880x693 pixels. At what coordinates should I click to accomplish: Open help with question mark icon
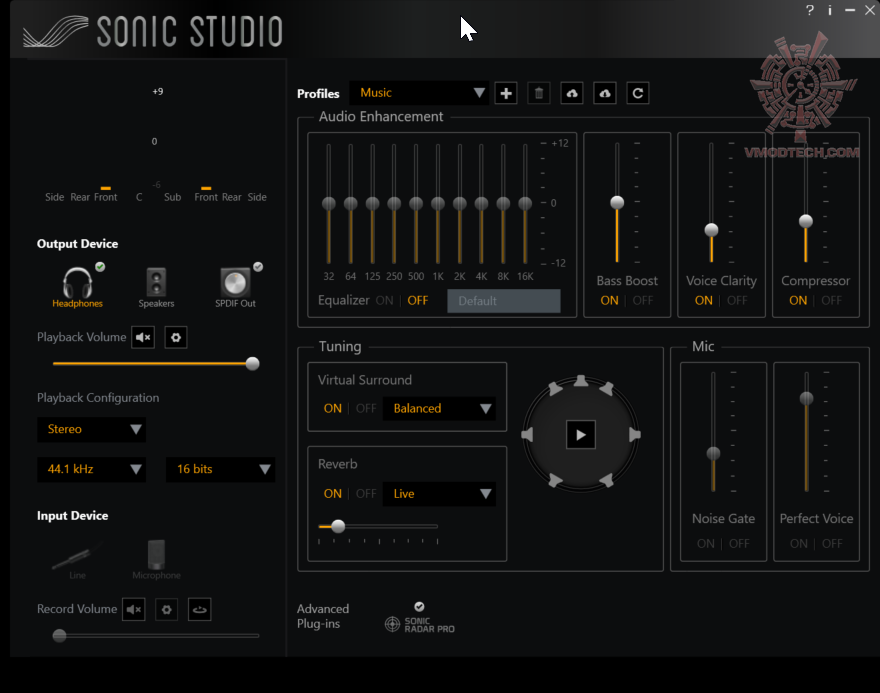810,10
